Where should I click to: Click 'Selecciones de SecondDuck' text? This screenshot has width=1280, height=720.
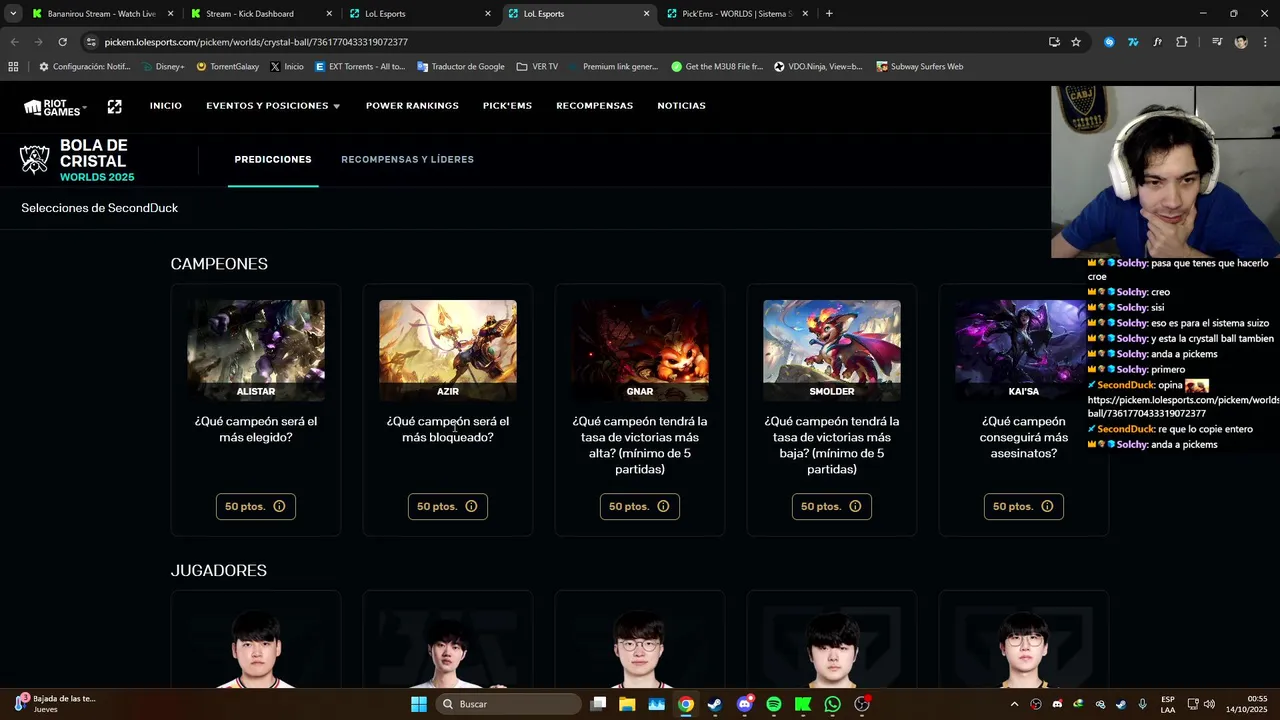coord(100,208)
